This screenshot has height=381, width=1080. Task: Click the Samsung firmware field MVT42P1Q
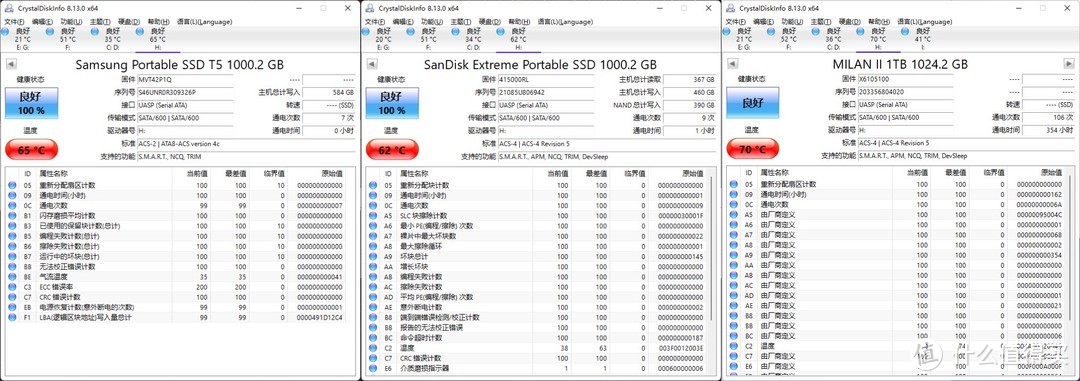(x=185, y=80)
